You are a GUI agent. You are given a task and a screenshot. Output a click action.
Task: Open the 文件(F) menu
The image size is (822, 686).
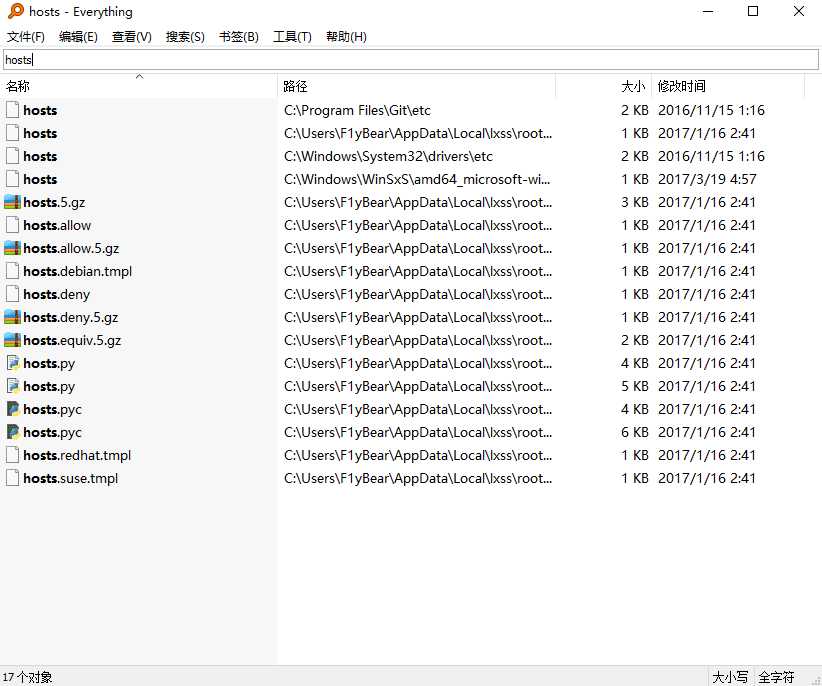tap(26, 37)
